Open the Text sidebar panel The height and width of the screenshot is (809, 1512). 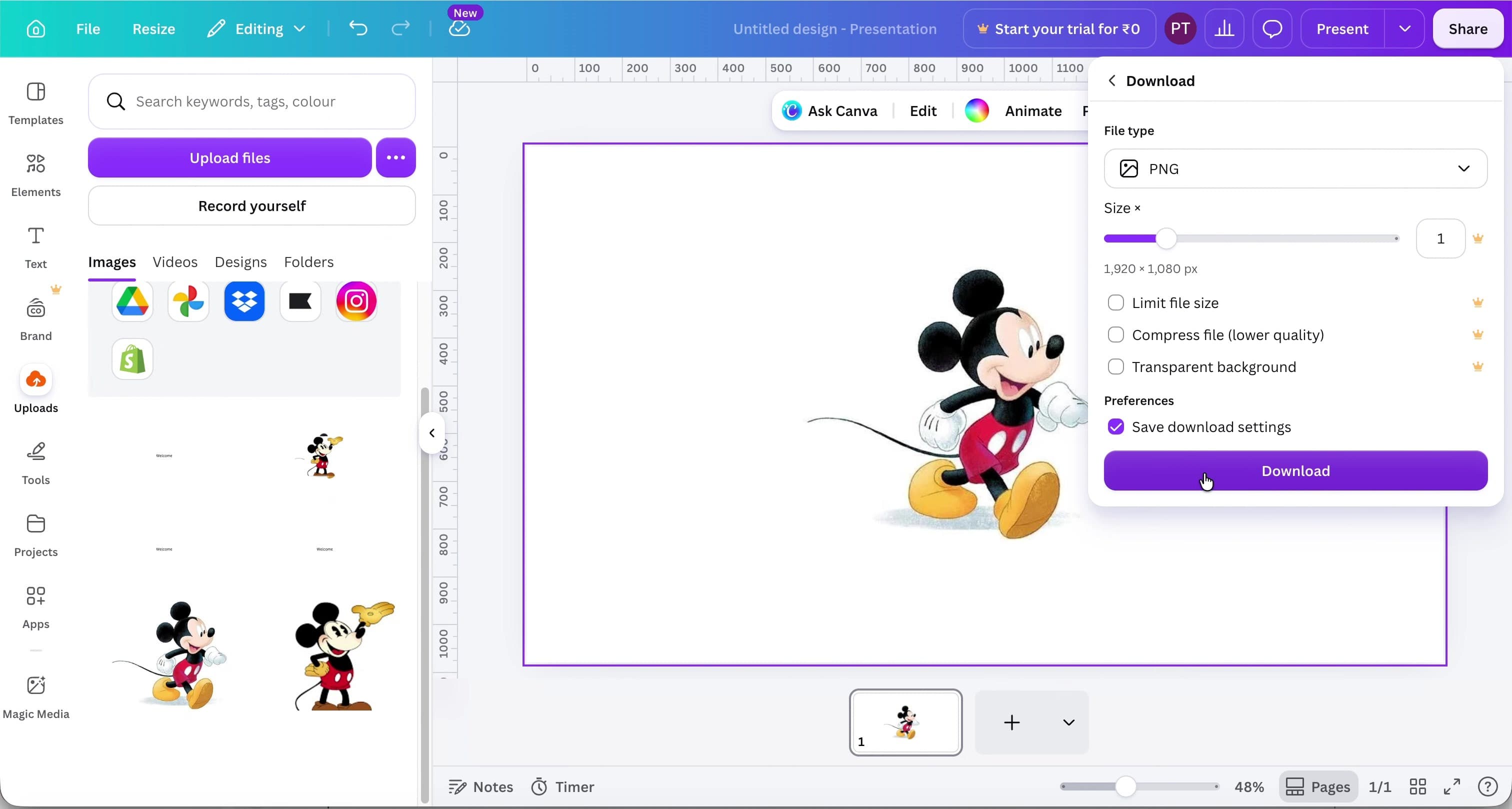[x=36, y=247]
